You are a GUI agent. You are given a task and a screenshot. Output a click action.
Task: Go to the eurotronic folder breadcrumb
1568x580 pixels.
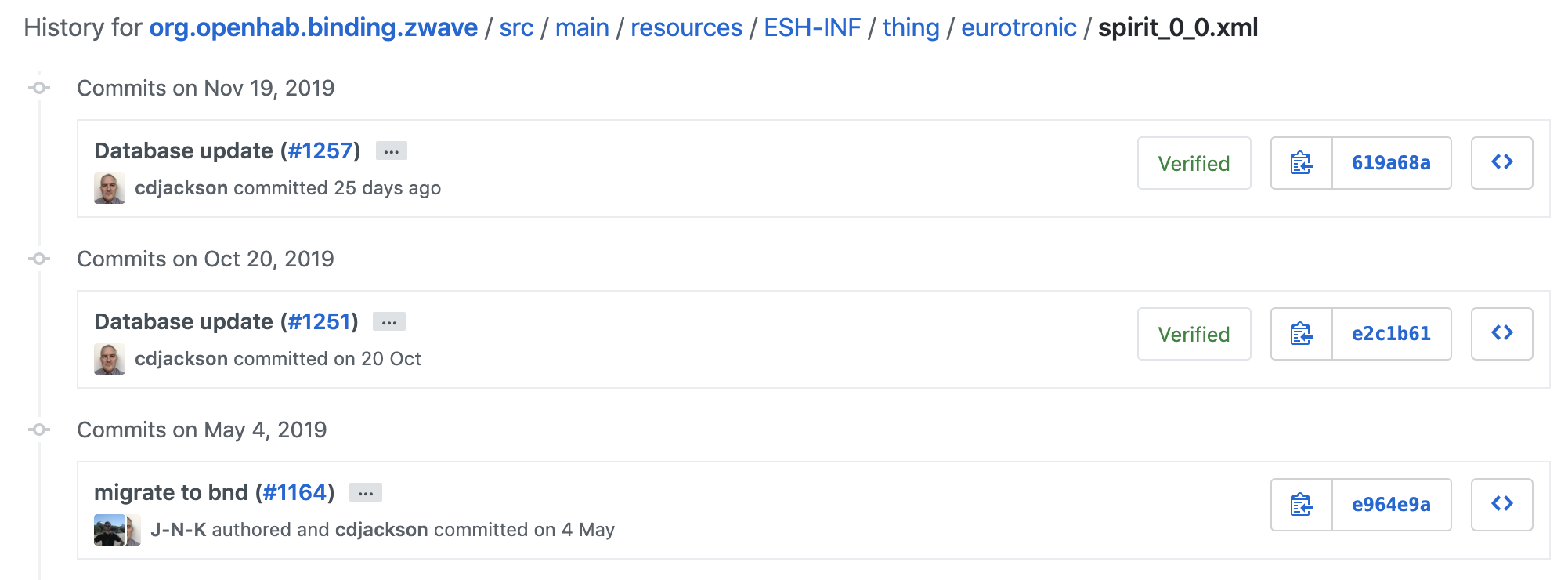click(x=1018, y=27)
